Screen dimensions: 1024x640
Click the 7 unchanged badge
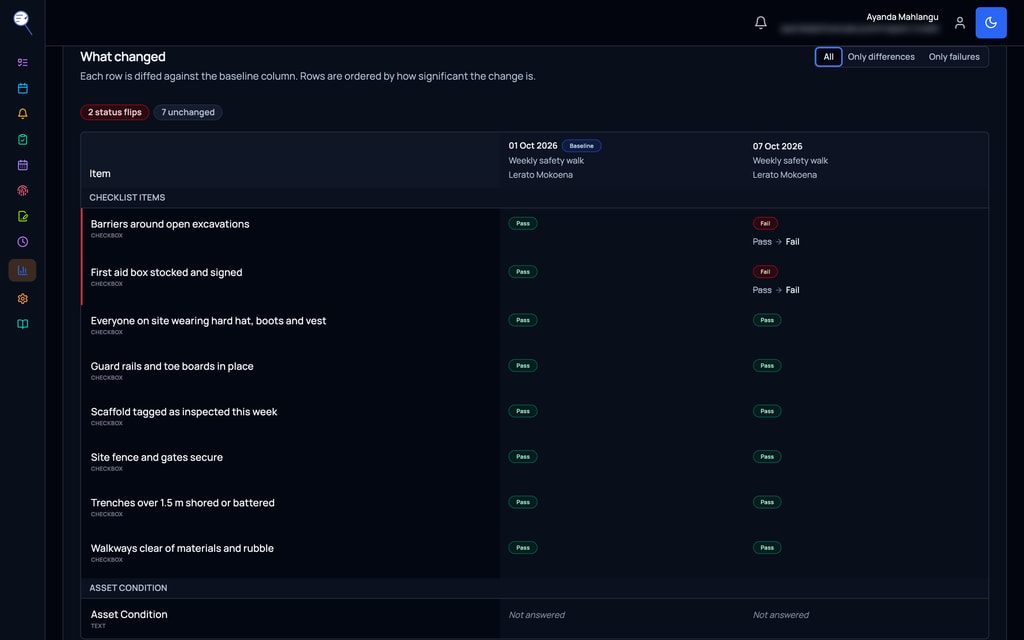coord(188,112)
